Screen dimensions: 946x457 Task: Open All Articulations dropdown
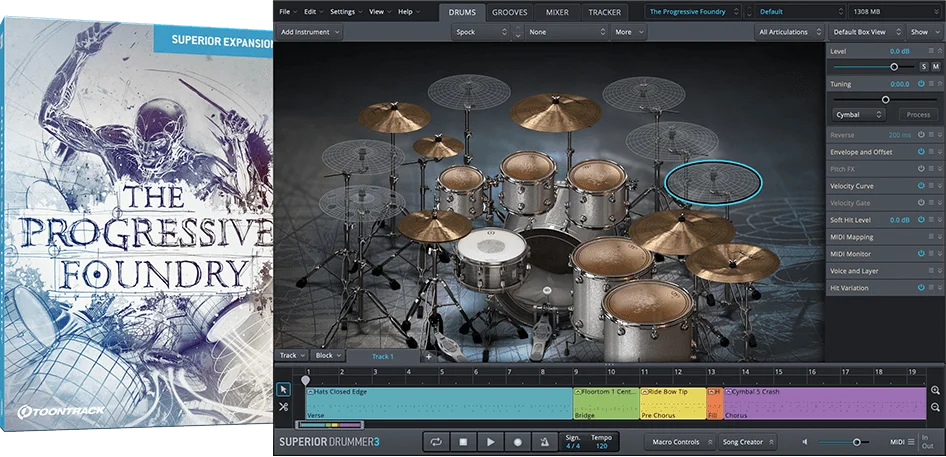click(x=789, y=32)
